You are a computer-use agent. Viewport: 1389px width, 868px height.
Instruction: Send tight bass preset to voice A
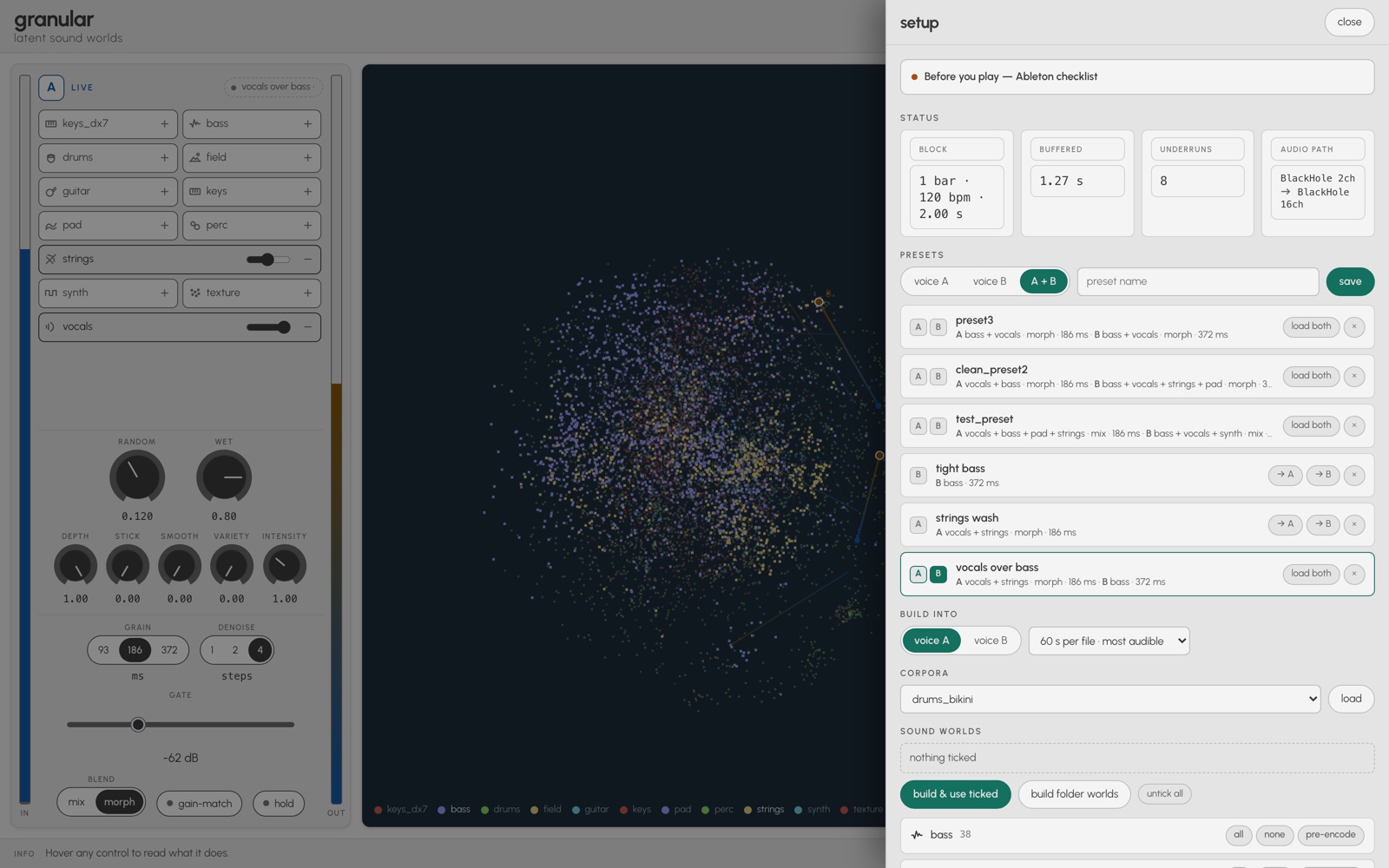click(x=1285, y=475)
